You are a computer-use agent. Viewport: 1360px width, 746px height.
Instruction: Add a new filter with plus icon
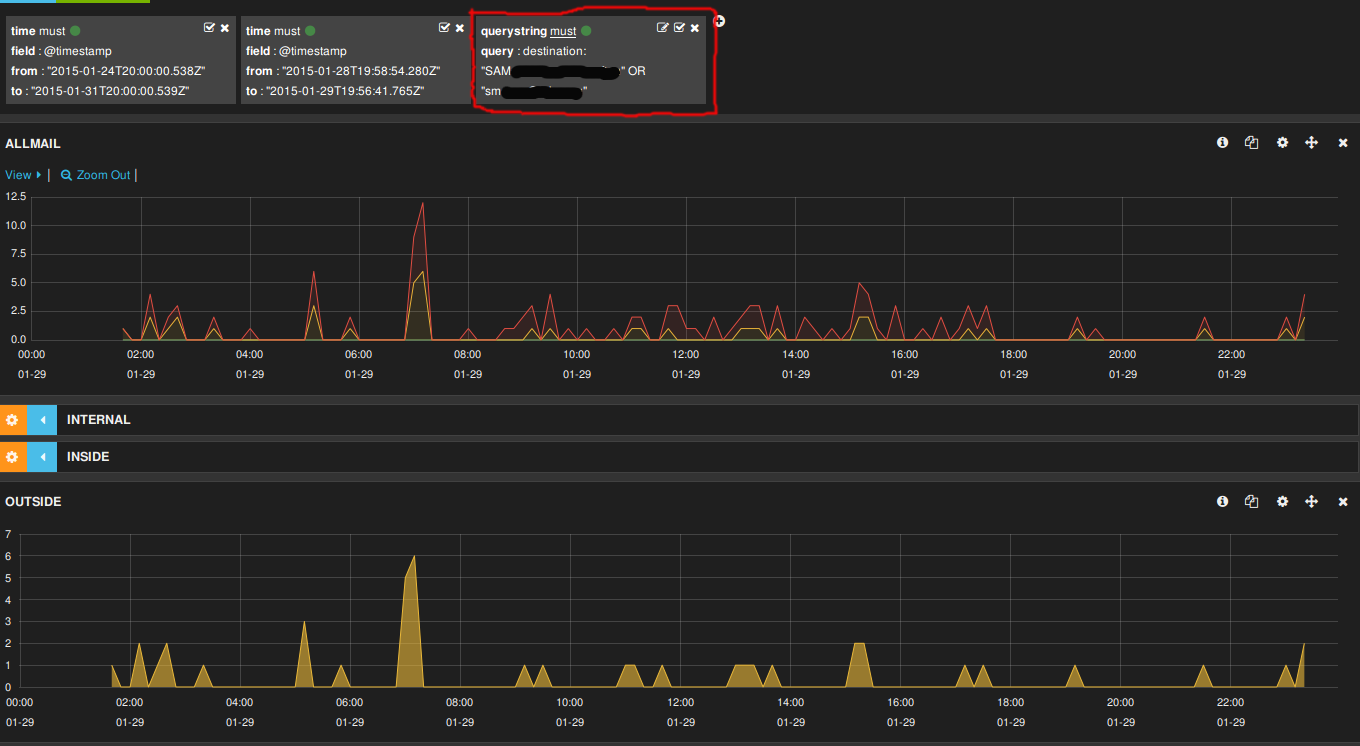(719, 21)
